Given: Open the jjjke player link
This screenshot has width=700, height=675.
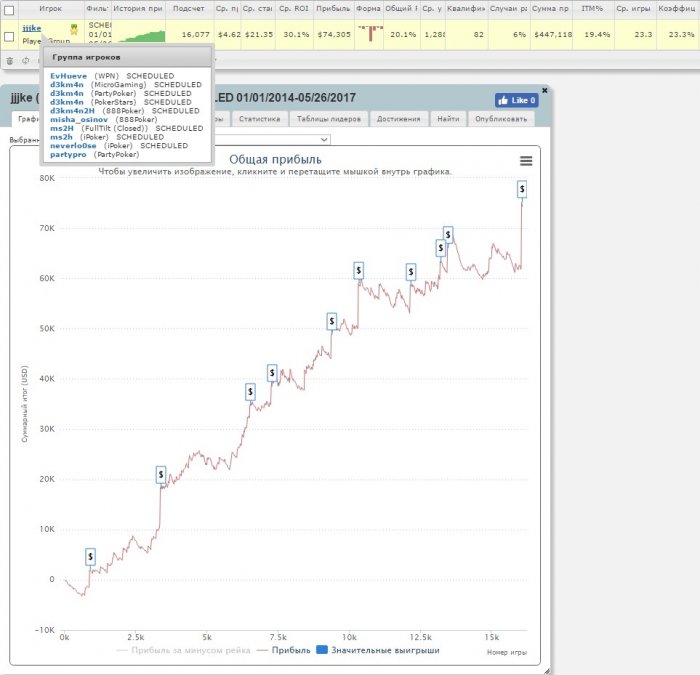Looking at the screenshot, I should click(32, 28).
